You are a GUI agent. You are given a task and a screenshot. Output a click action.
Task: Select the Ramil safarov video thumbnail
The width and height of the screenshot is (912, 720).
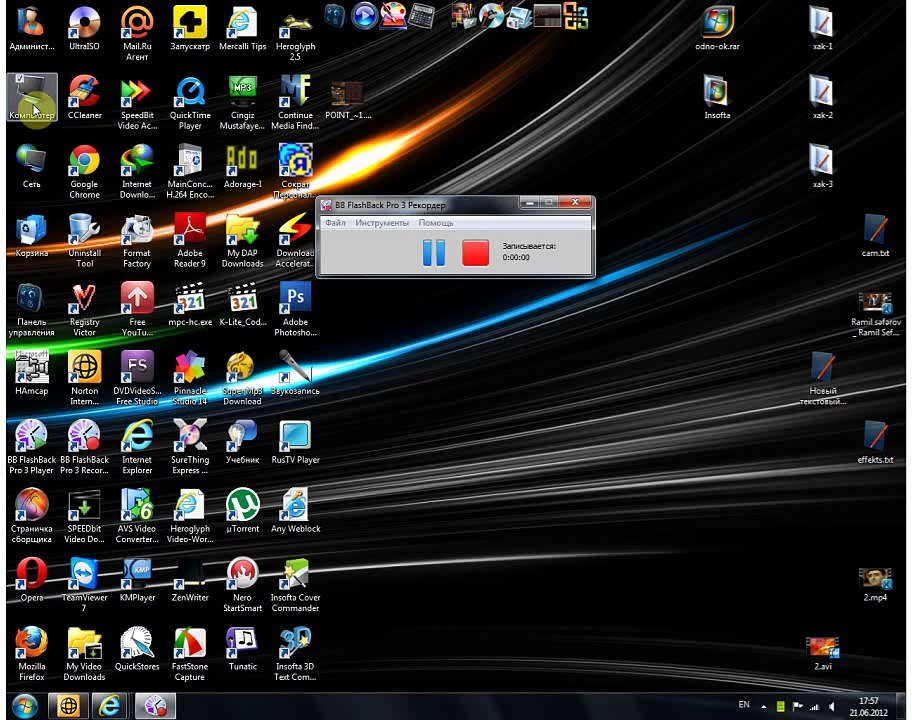tap(875, 314)
